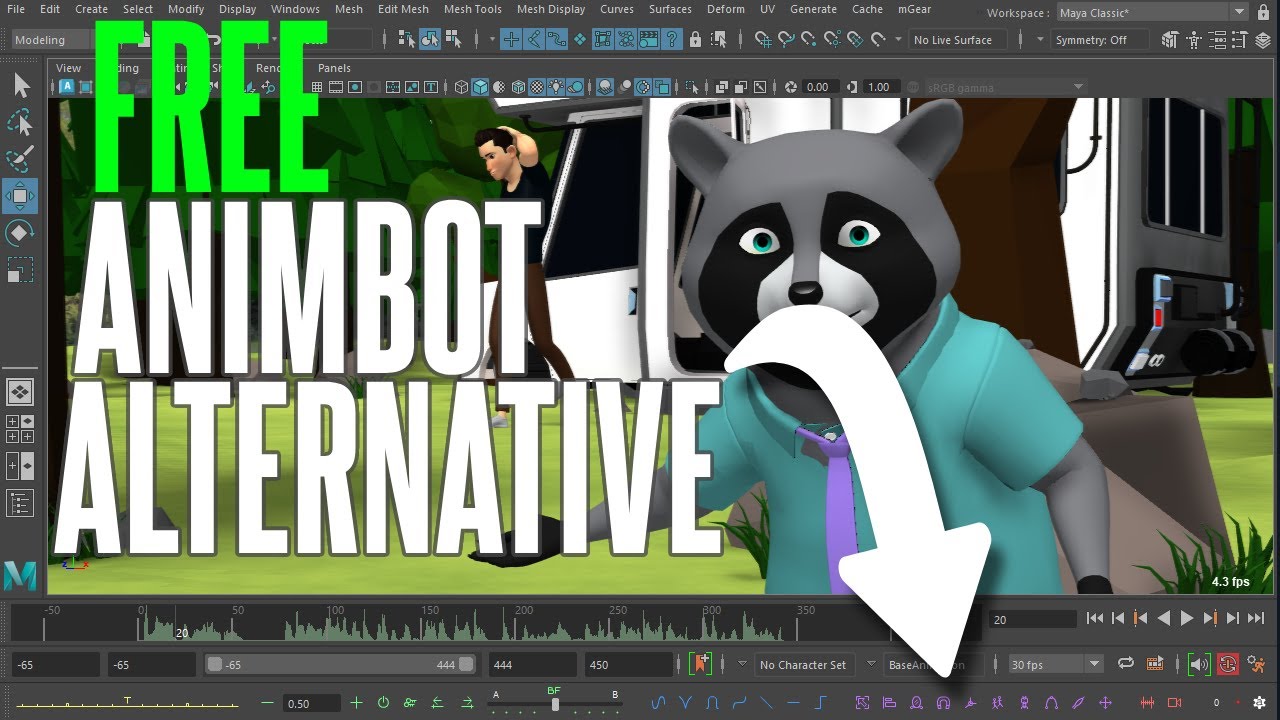Open settings gear in bottom animation toolbar
This screenshot has height=720, width=1280.
click(x=1259, y=703)
